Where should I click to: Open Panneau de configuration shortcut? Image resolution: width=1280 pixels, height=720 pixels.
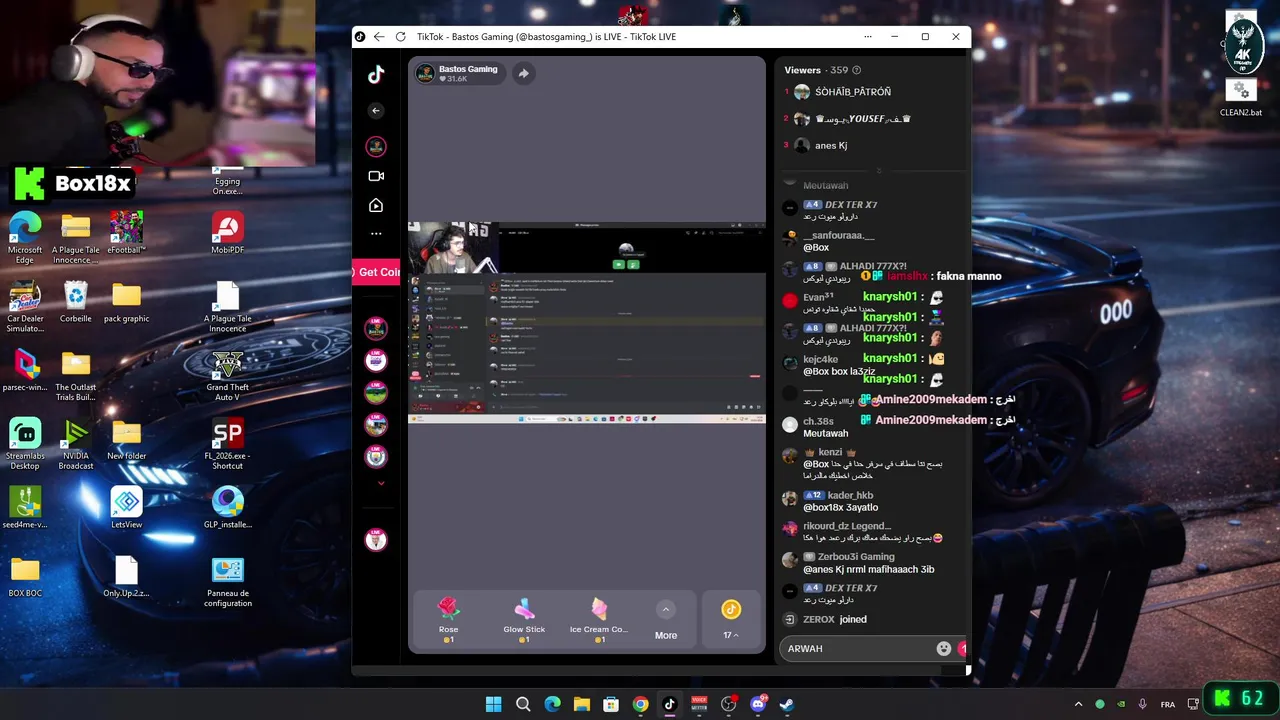coord(228,582)
